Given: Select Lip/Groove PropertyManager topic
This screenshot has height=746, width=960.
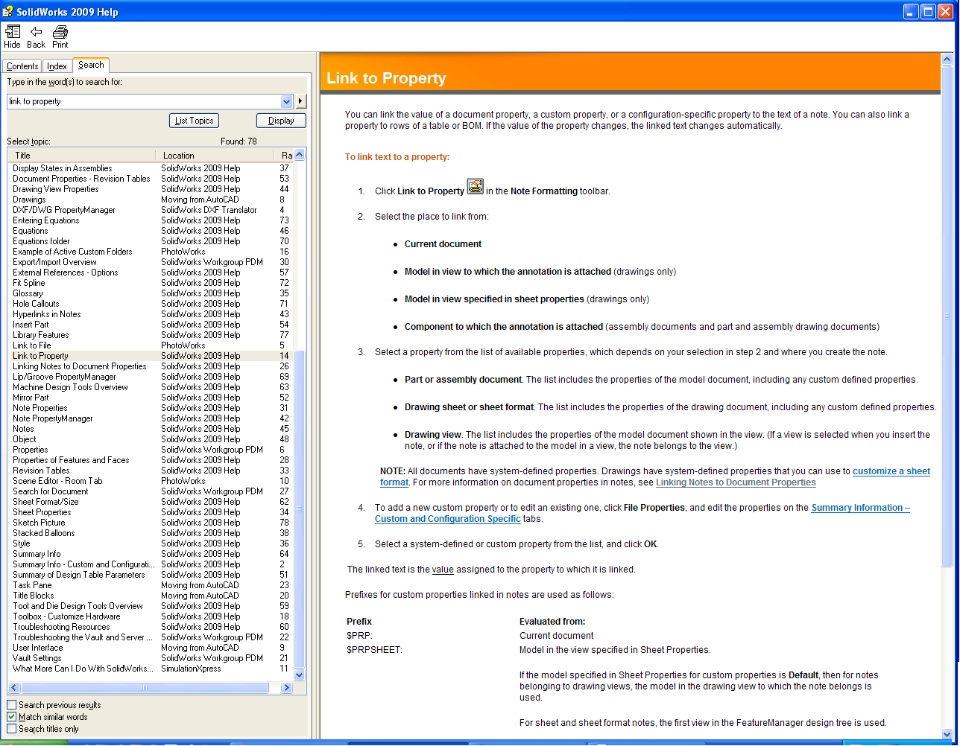Looking at the screenshot, I should 64,377.
